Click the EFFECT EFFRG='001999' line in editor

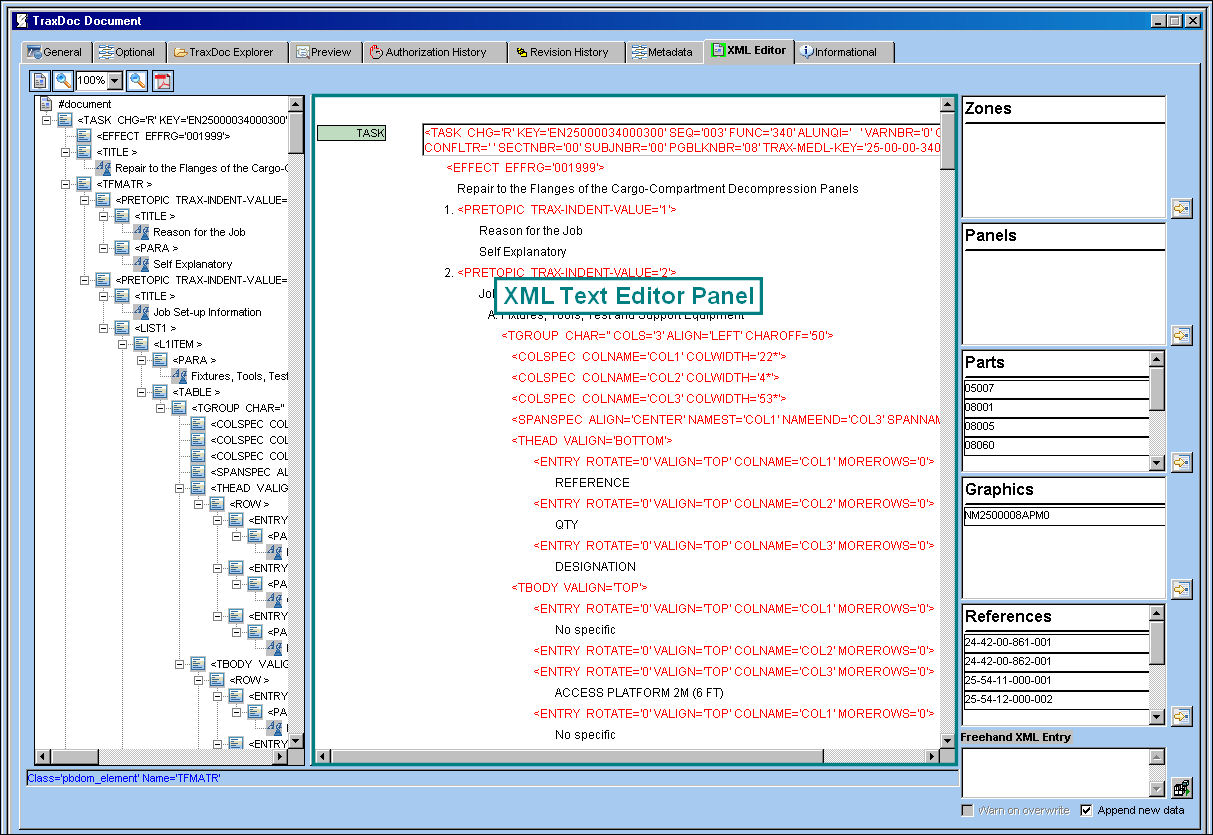click(x=526, y=168)
